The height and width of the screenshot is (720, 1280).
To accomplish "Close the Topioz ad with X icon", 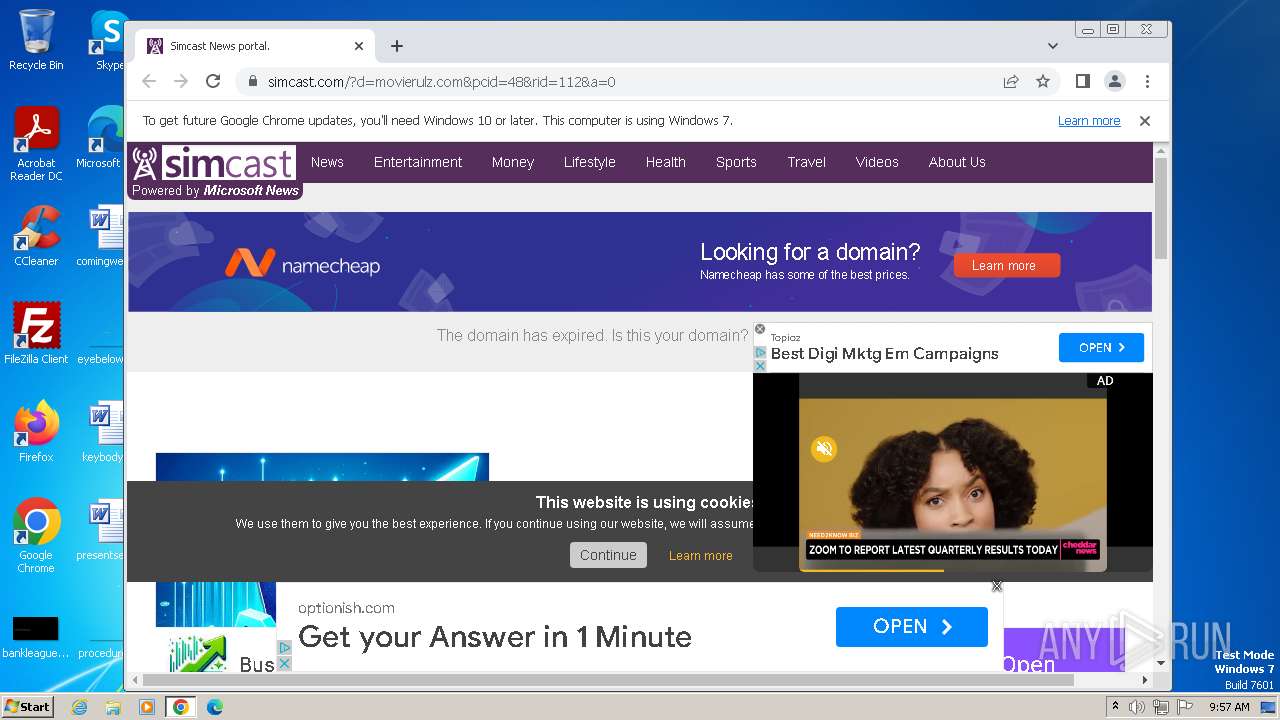I will click(759, 329).
